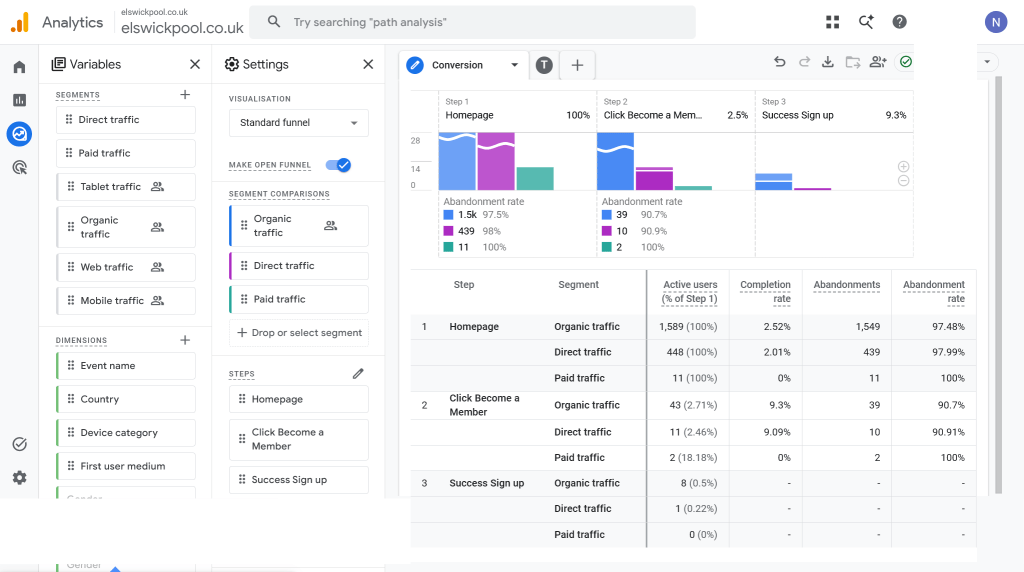The height and width of the screenshot is (572, 1024).
Task: Click the Abandonments column header
Action: pos(846,285)
